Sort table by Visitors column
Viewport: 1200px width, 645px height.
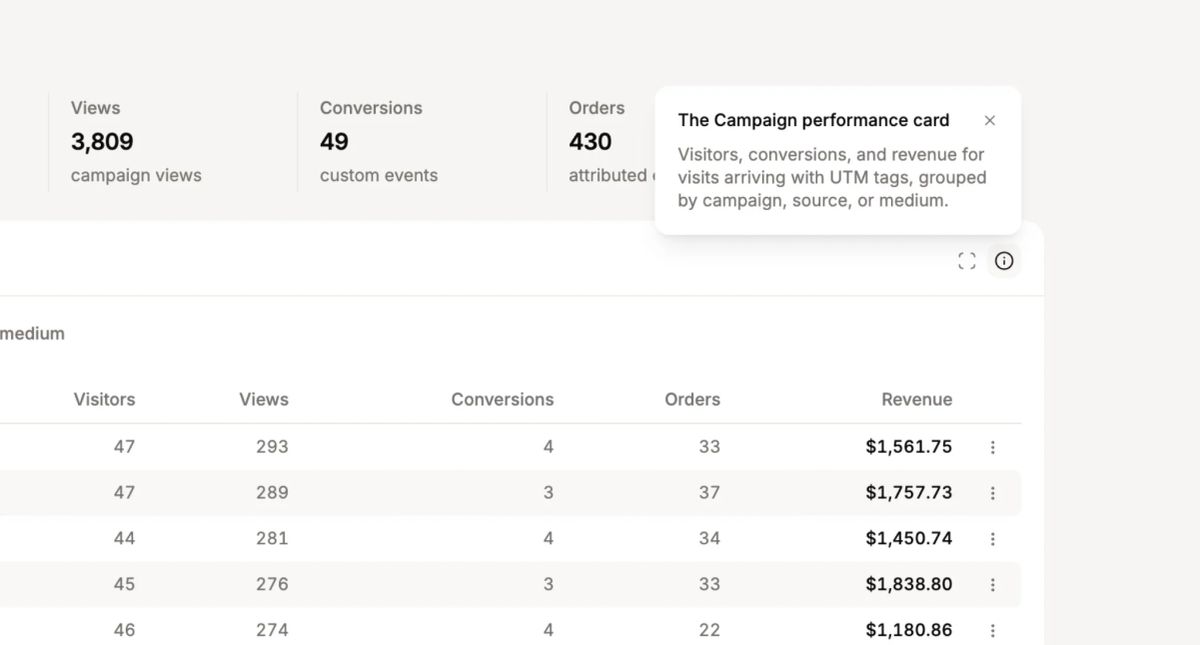(104, 399)
